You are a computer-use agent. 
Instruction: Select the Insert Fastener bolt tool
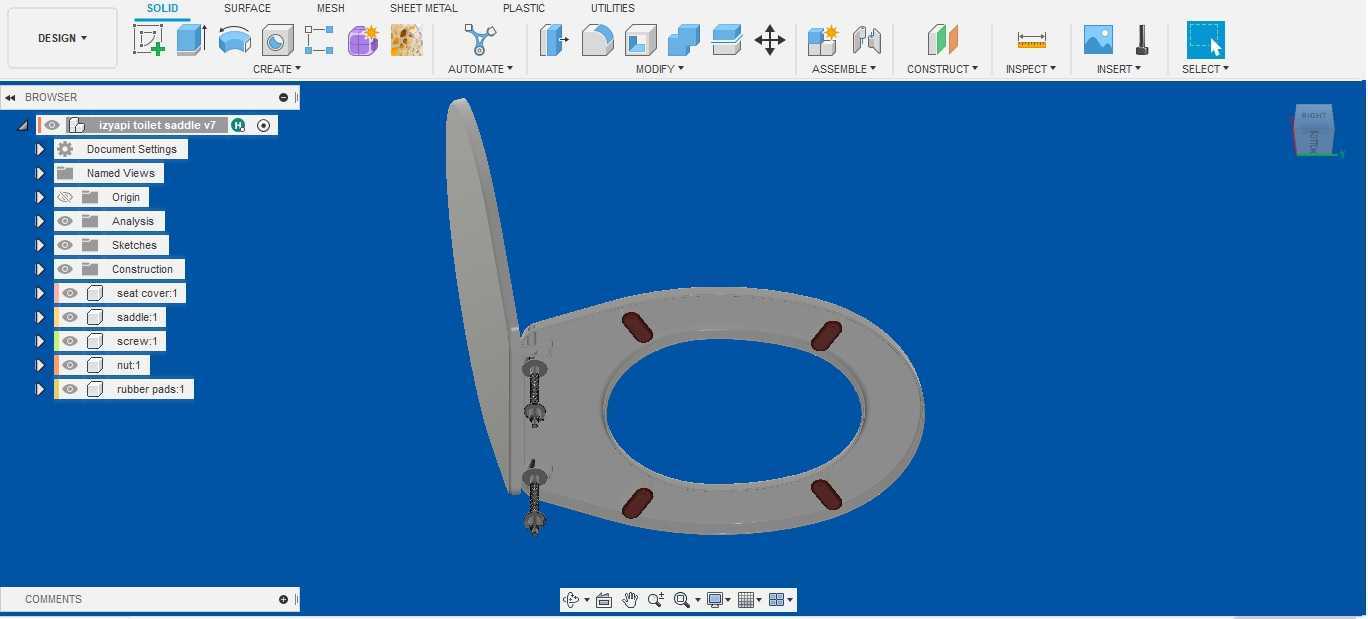pyautogui.click(x=1141, y=40)
